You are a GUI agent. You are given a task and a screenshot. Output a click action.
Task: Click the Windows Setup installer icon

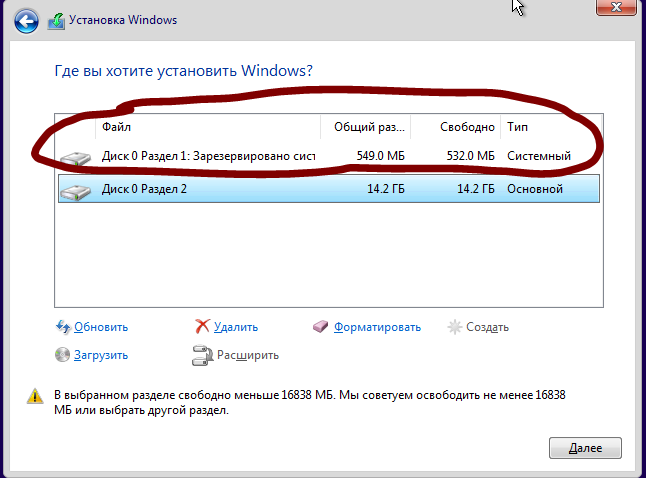click(x=56, y=21)
